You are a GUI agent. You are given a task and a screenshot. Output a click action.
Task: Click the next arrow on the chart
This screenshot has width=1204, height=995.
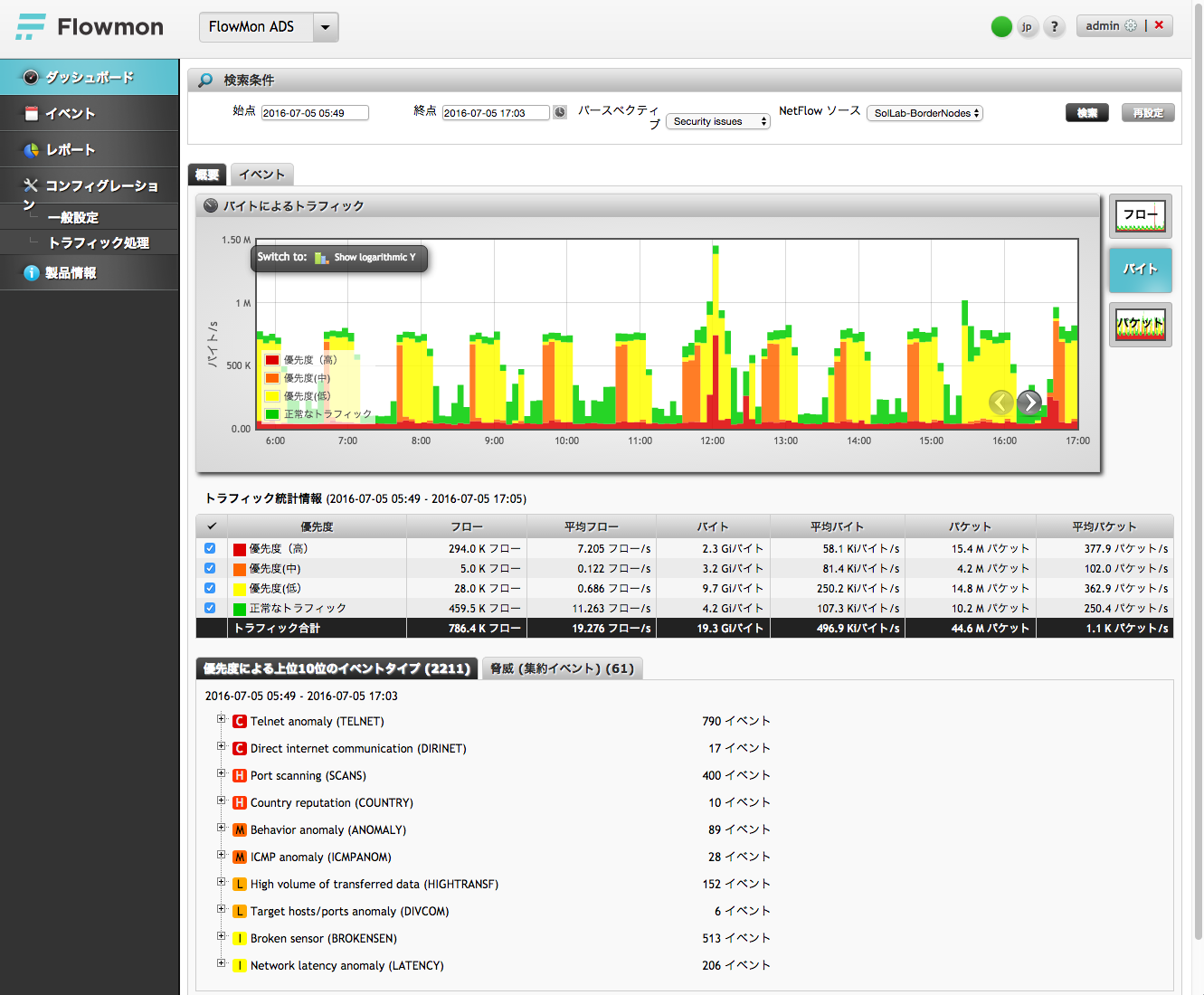[1029, 403]
